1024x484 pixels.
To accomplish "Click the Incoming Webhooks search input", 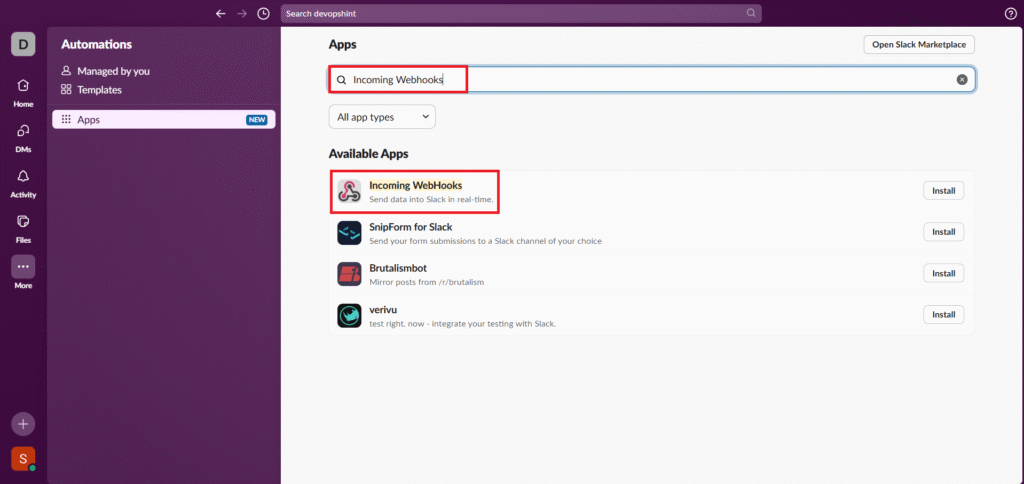I will point(652,79).
